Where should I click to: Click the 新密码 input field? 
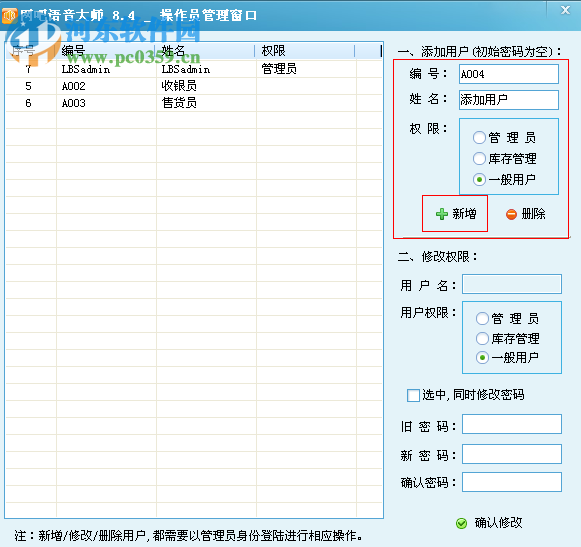click(512, 454)
